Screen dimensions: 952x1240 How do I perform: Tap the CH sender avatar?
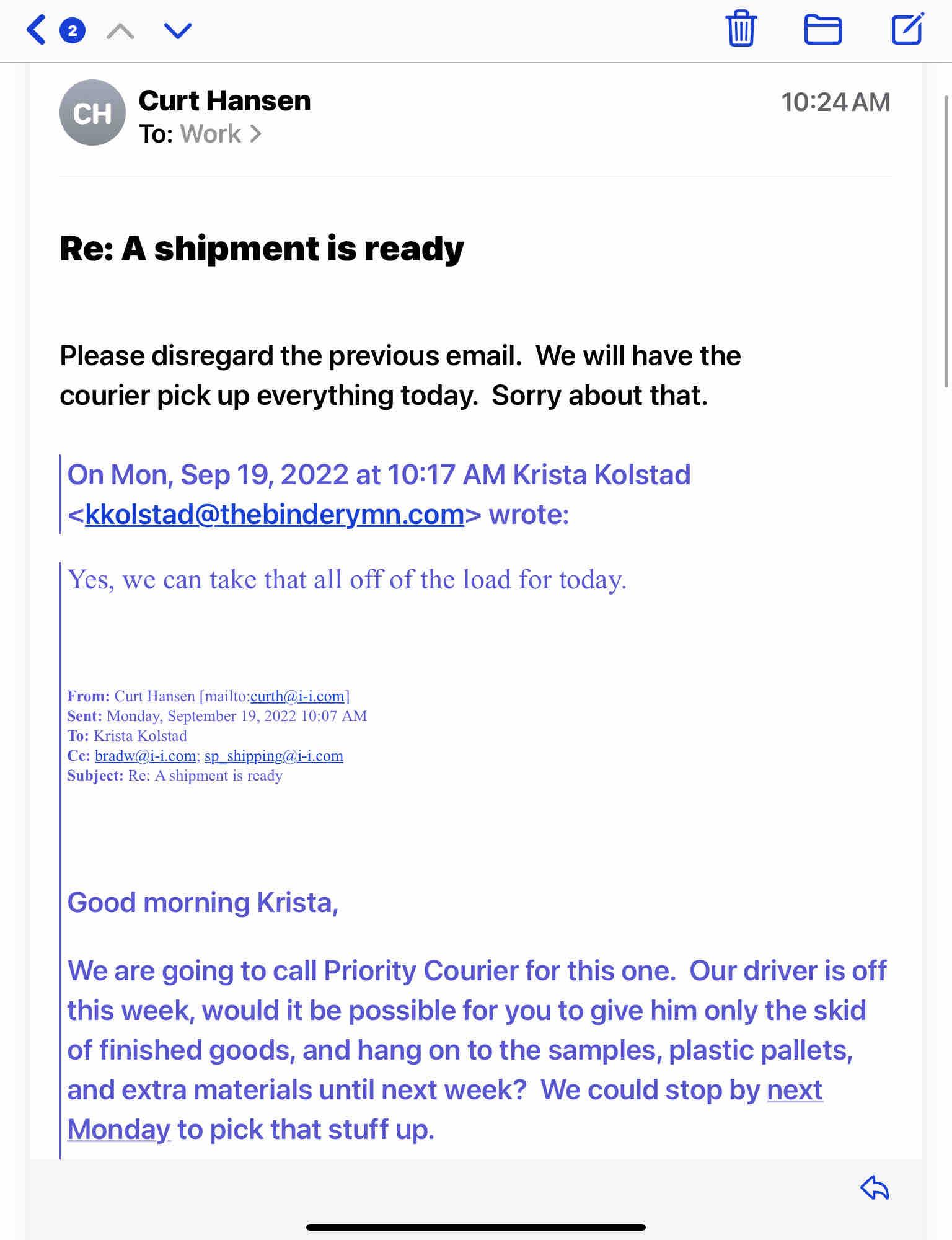92,113
